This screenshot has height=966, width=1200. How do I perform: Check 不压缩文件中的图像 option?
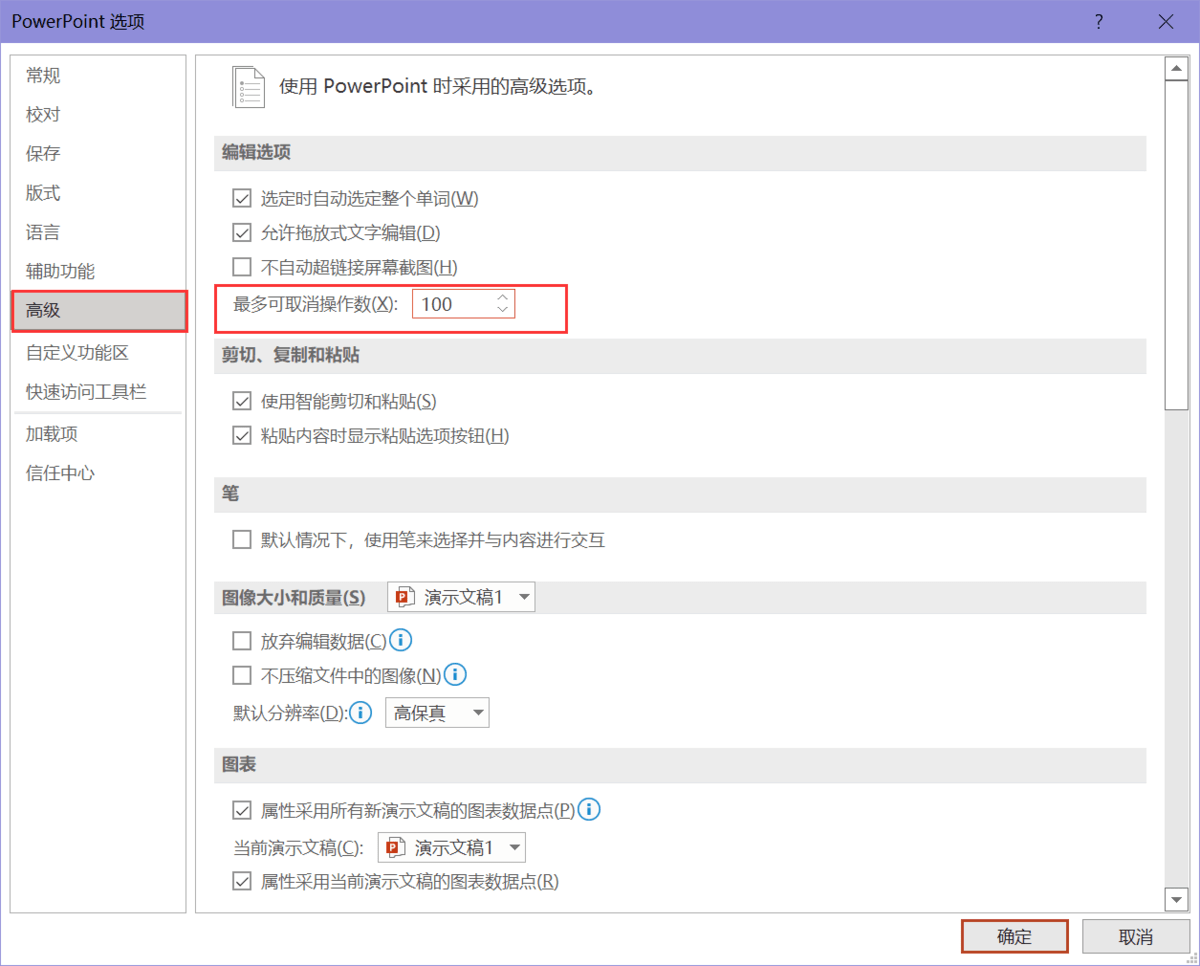coord(241,675)
